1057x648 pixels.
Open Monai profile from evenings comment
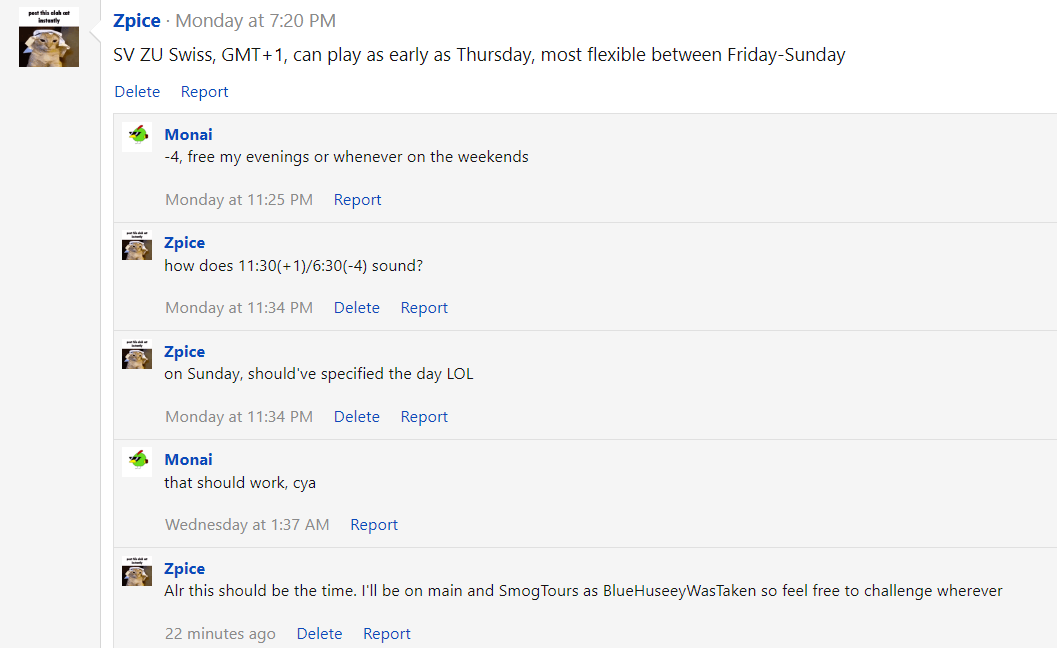188,135
